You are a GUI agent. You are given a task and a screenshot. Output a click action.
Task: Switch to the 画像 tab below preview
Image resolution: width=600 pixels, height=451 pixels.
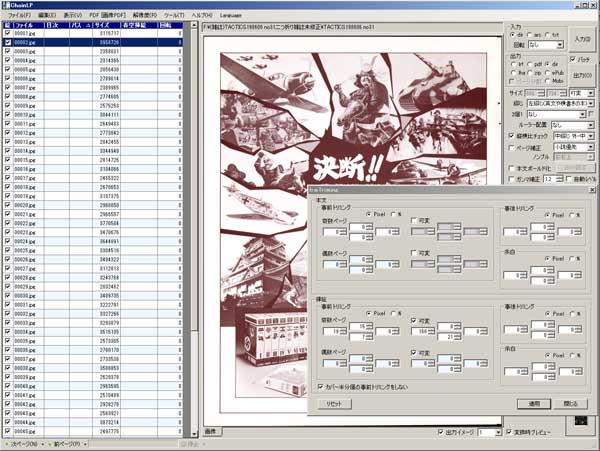coord(211,431)
